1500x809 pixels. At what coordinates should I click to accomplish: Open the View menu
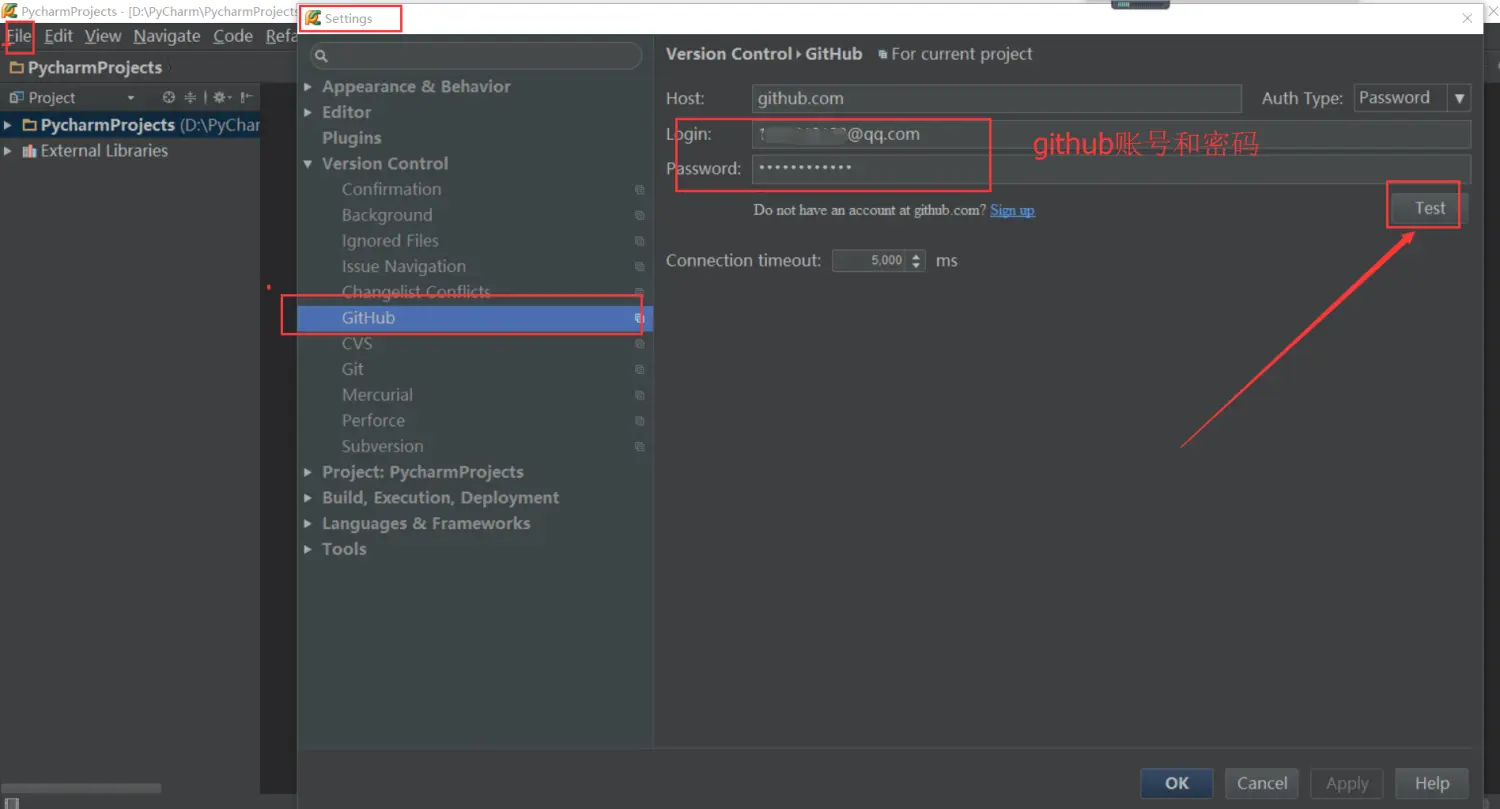103,36
